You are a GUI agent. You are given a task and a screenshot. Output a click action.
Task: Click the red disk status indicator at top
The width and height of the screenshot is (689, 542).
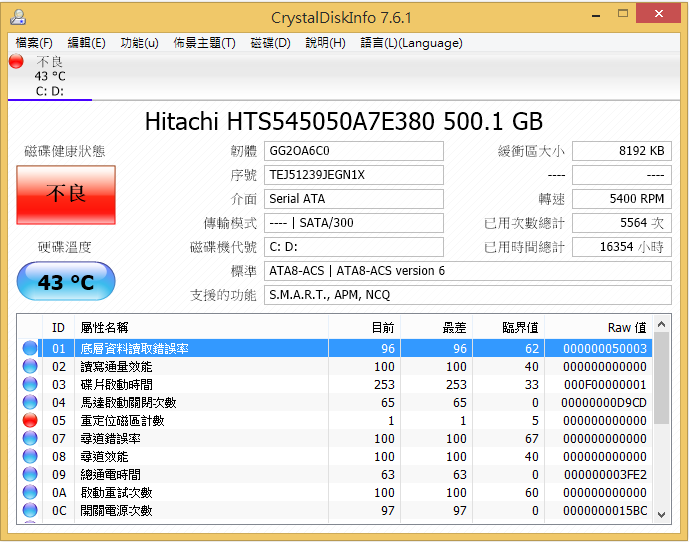[16, 61]
